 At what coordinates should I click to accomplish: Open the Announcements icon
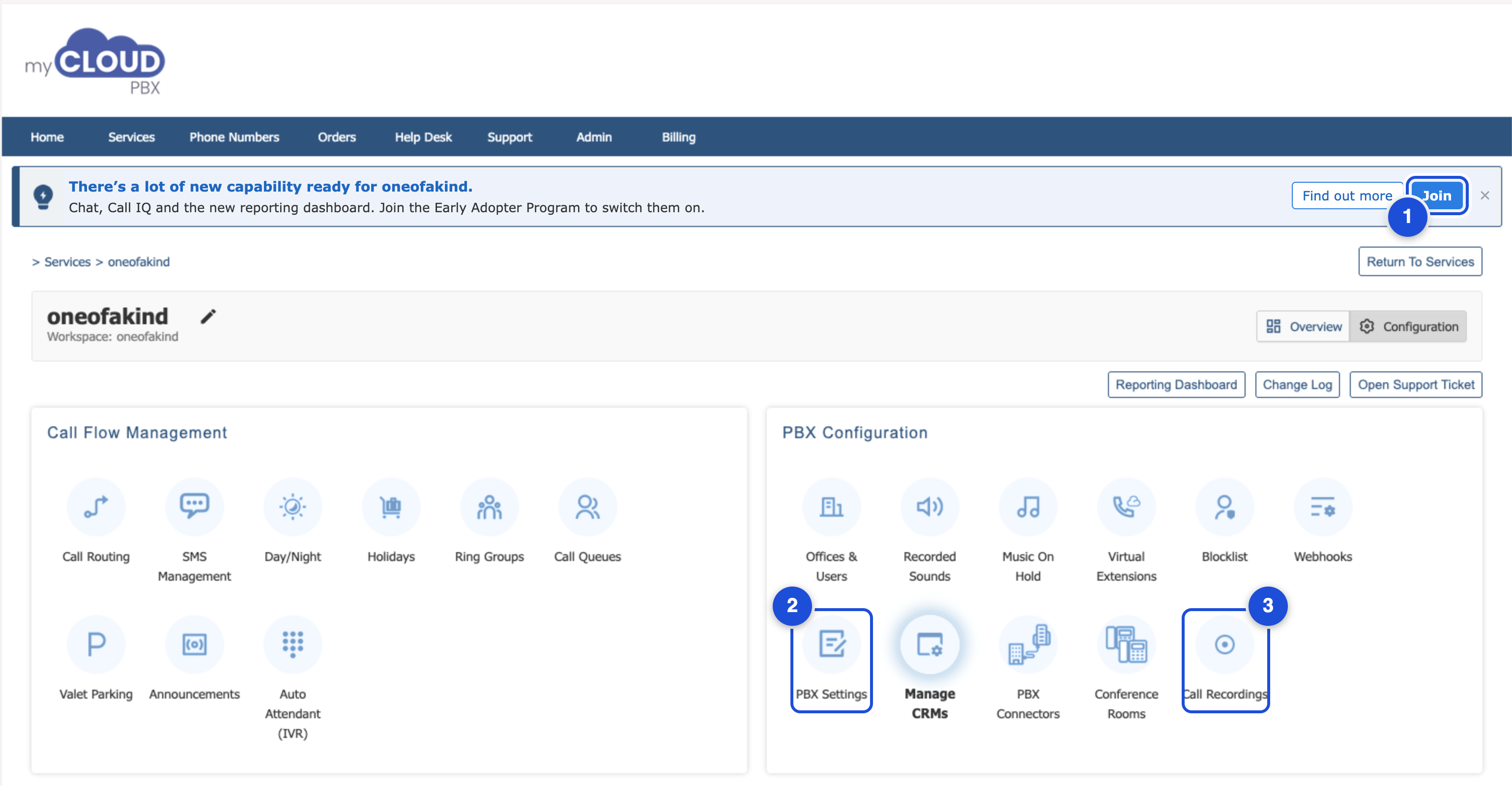click(194, 644)
